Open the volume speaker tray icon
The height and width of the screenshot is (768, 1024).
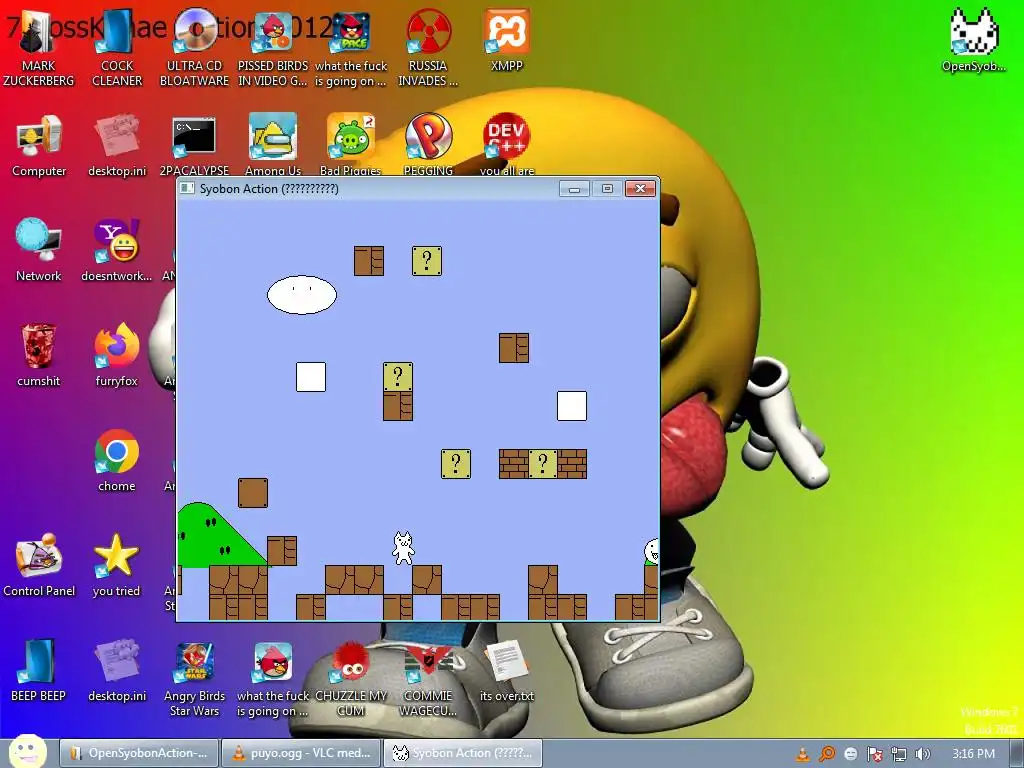[x=923, y=754]
